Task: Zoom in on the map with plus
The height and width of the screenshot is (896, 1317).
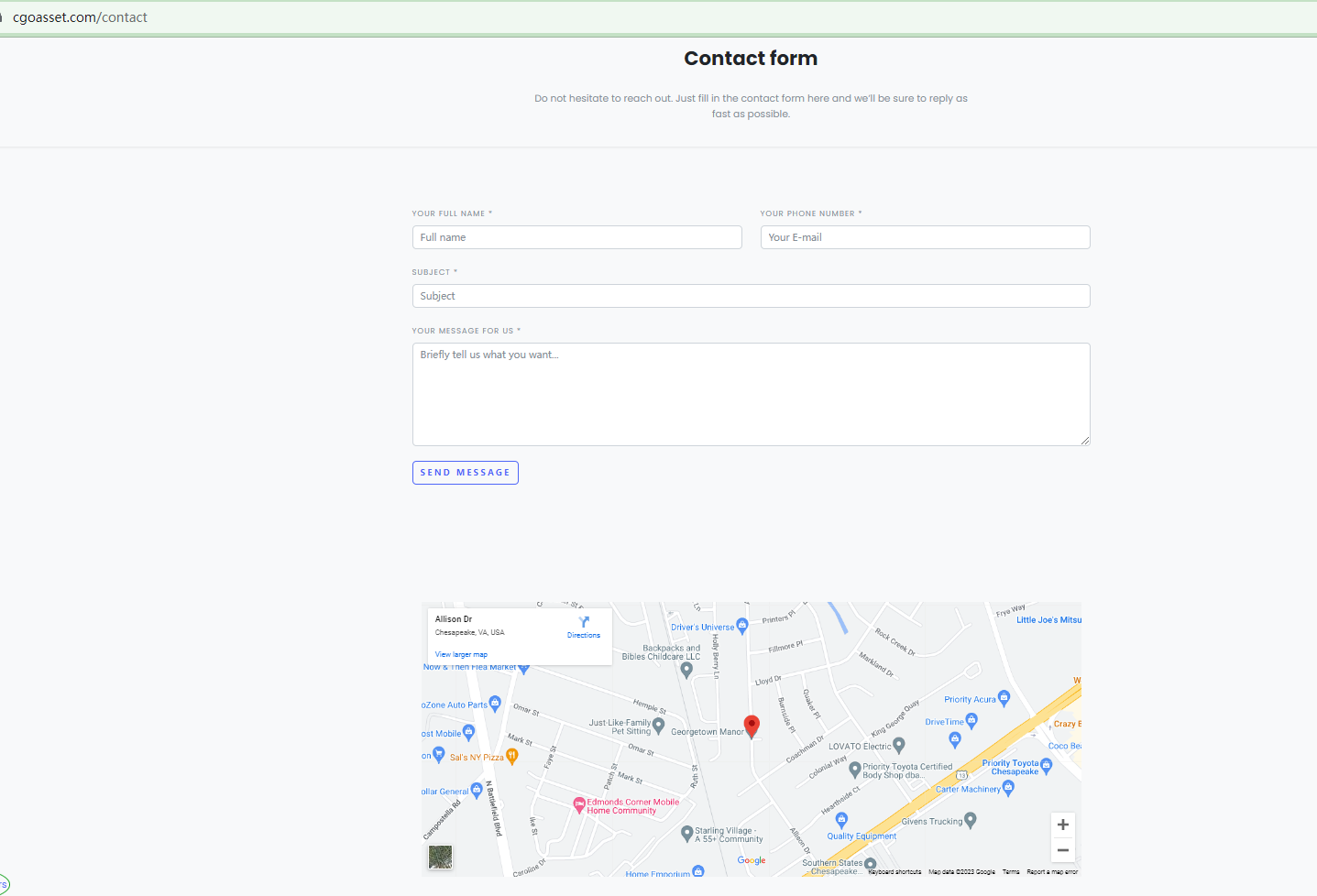Action: tap(1062, 825)
